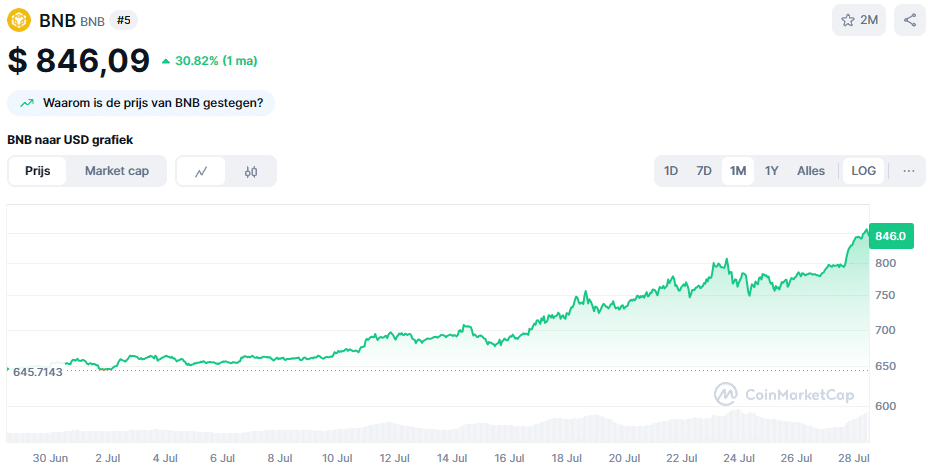Click the 650 y-axis label

pos(885,367)
